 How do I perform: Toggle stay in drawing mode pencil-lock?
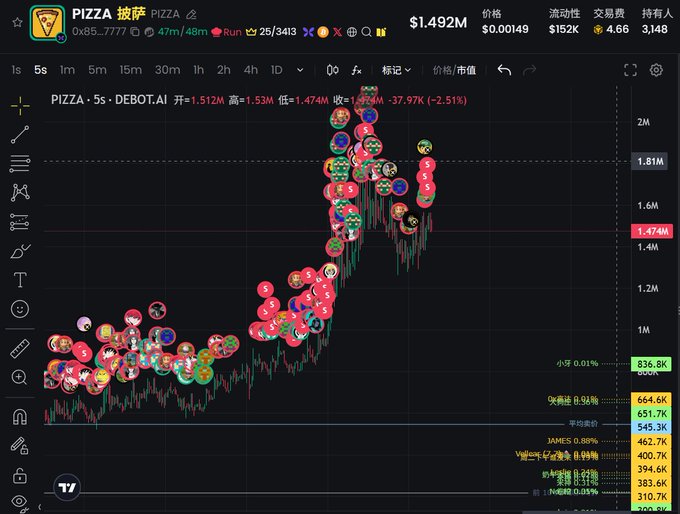pos(20,445)
